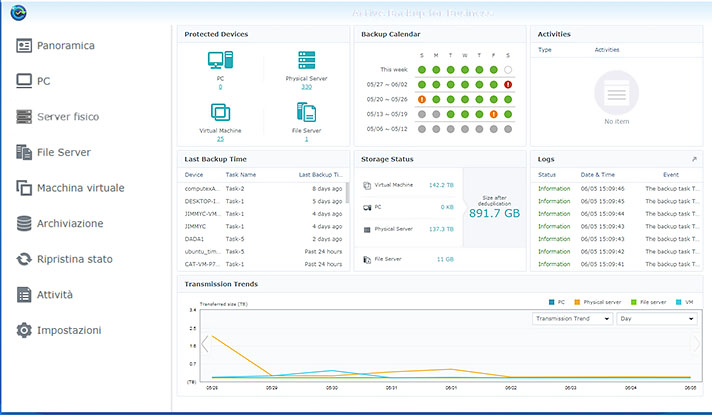This screenshot has height=415, width=712.
Task: Select the Server fisico sidebar icon
Action: point(24,117)
